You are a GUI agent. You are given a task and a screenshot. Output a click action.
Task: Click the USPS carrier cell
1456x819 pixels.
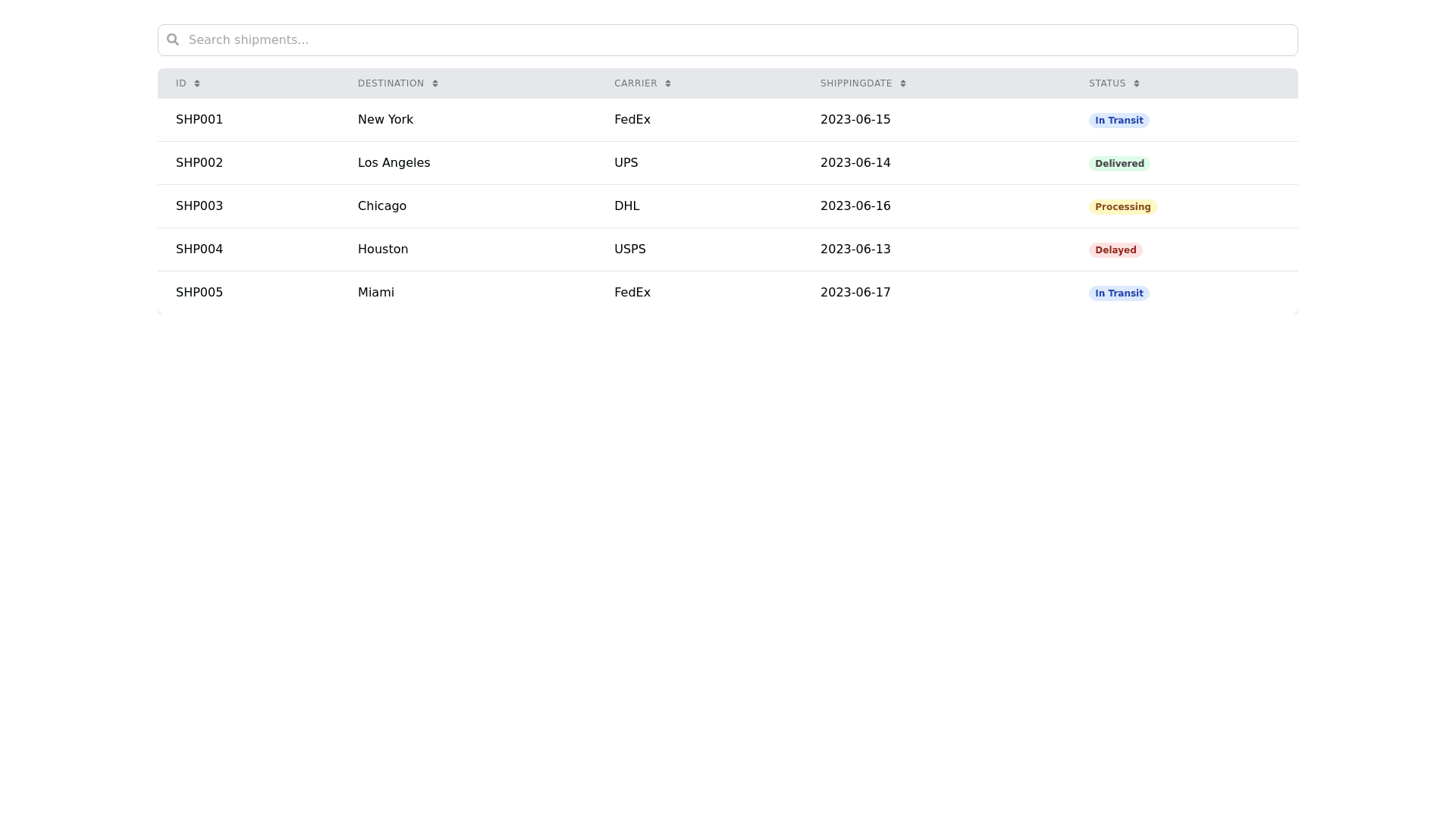629,249
